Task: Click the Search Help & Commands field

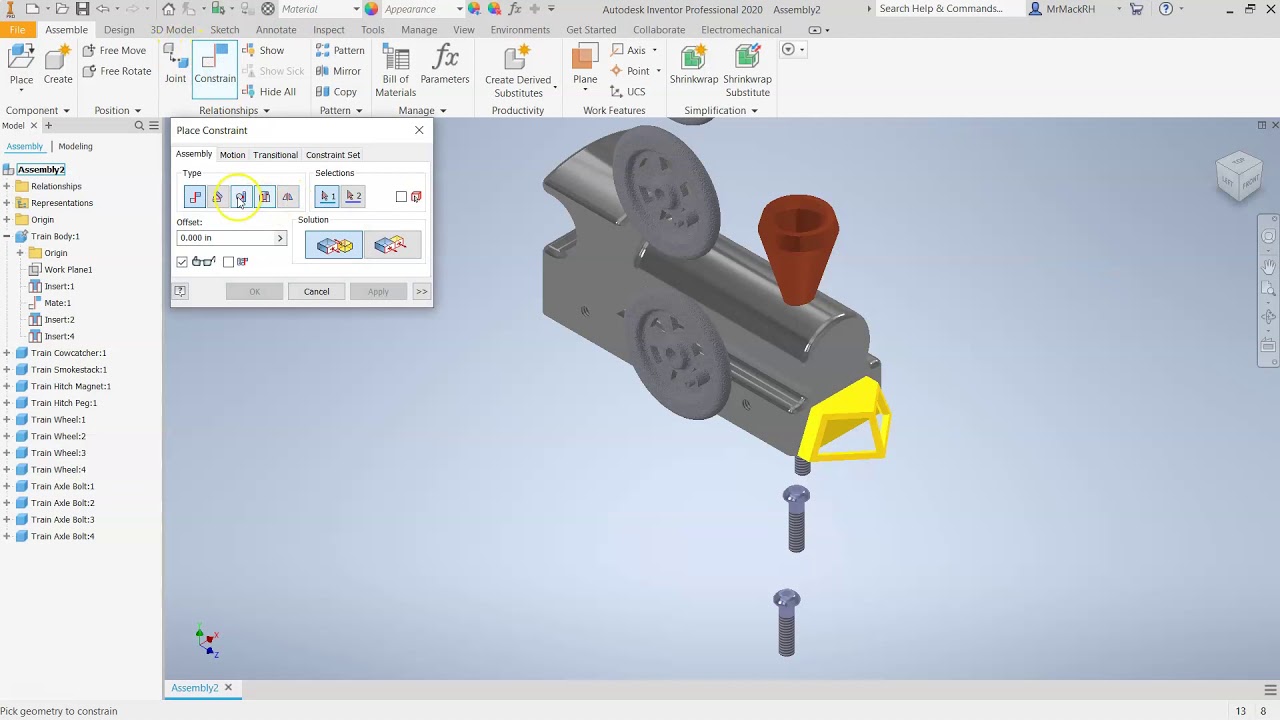Action: pyautogui.click(x=949, y=9)
